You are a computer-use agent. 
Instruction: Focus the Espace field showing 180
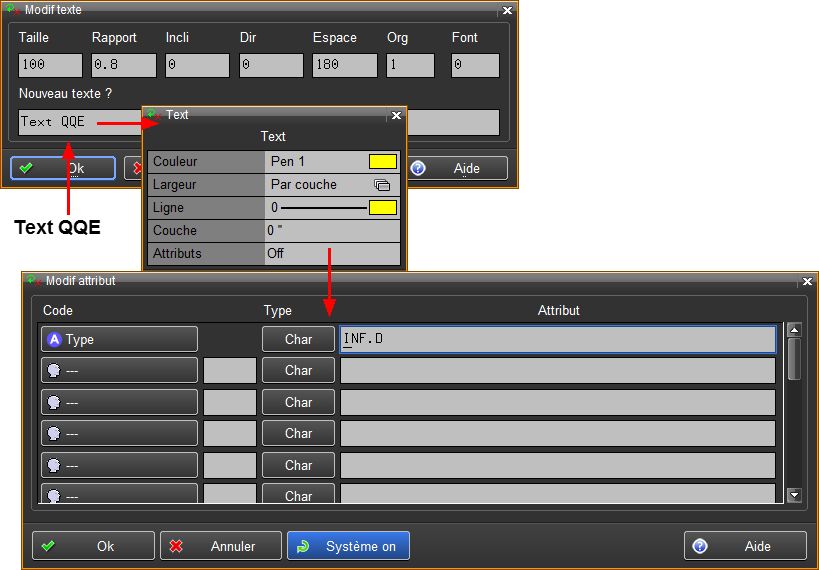pyautogui.click(x=344, y=66)
